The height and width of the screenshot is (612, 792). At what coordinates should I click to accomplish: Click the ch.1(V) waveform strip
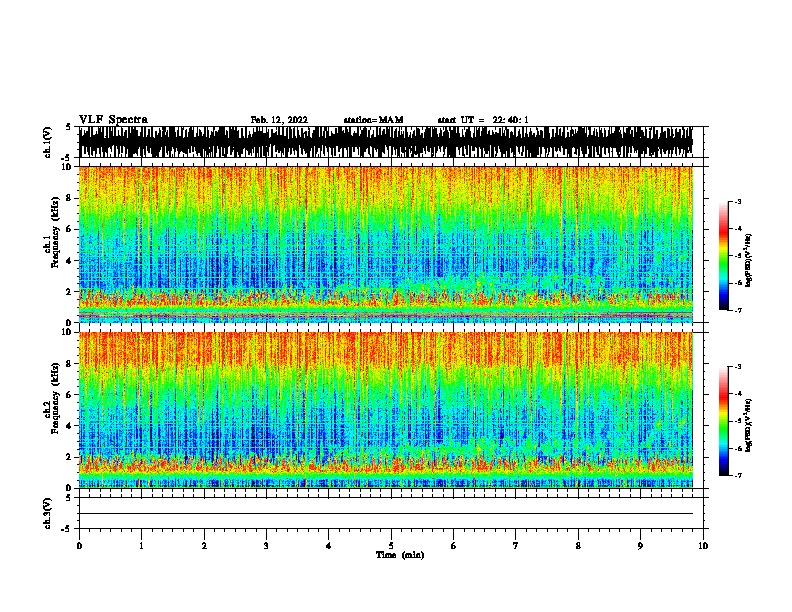386,142
